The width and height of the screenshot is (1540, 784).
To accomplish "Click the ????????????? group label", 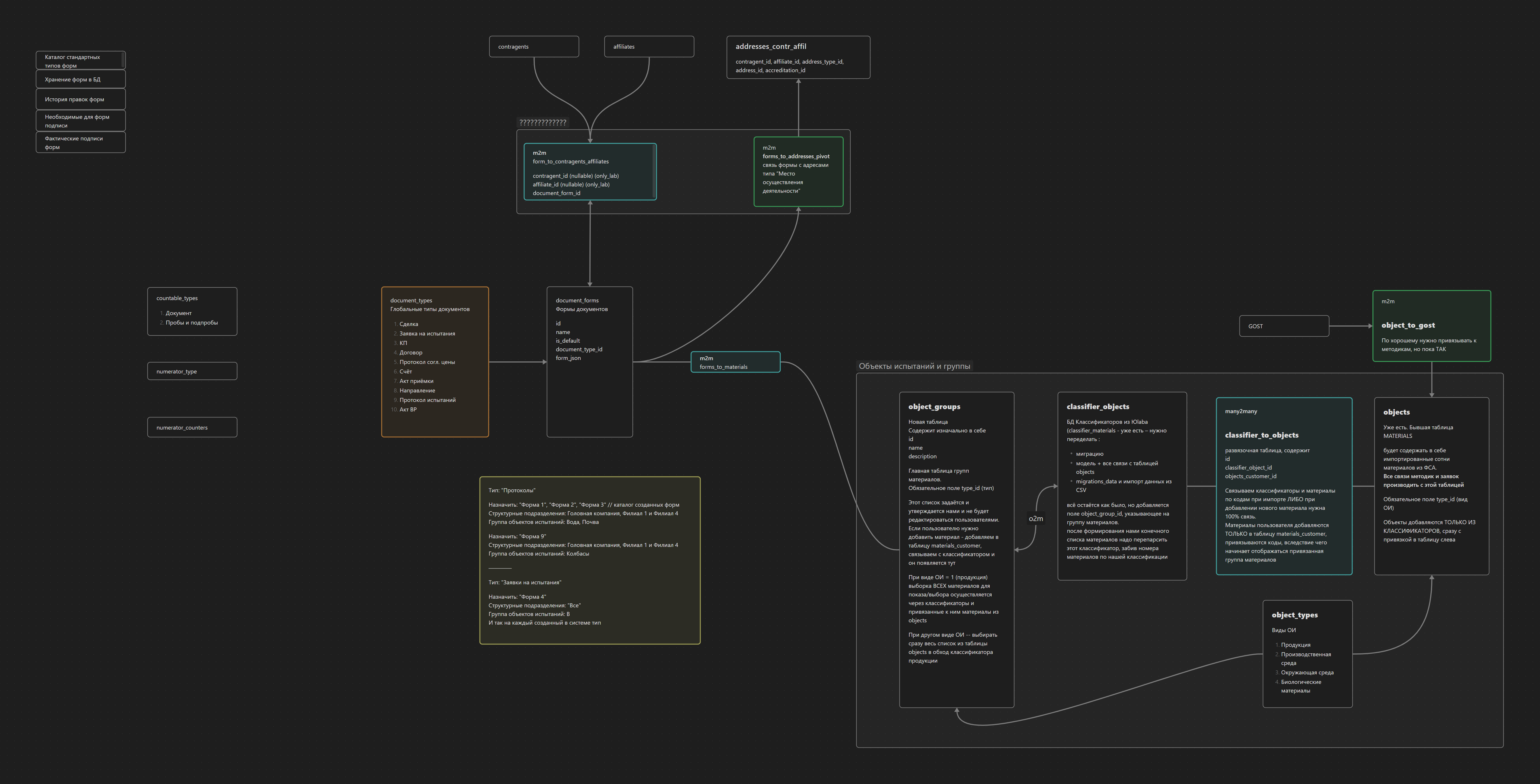I will point(542,123).
